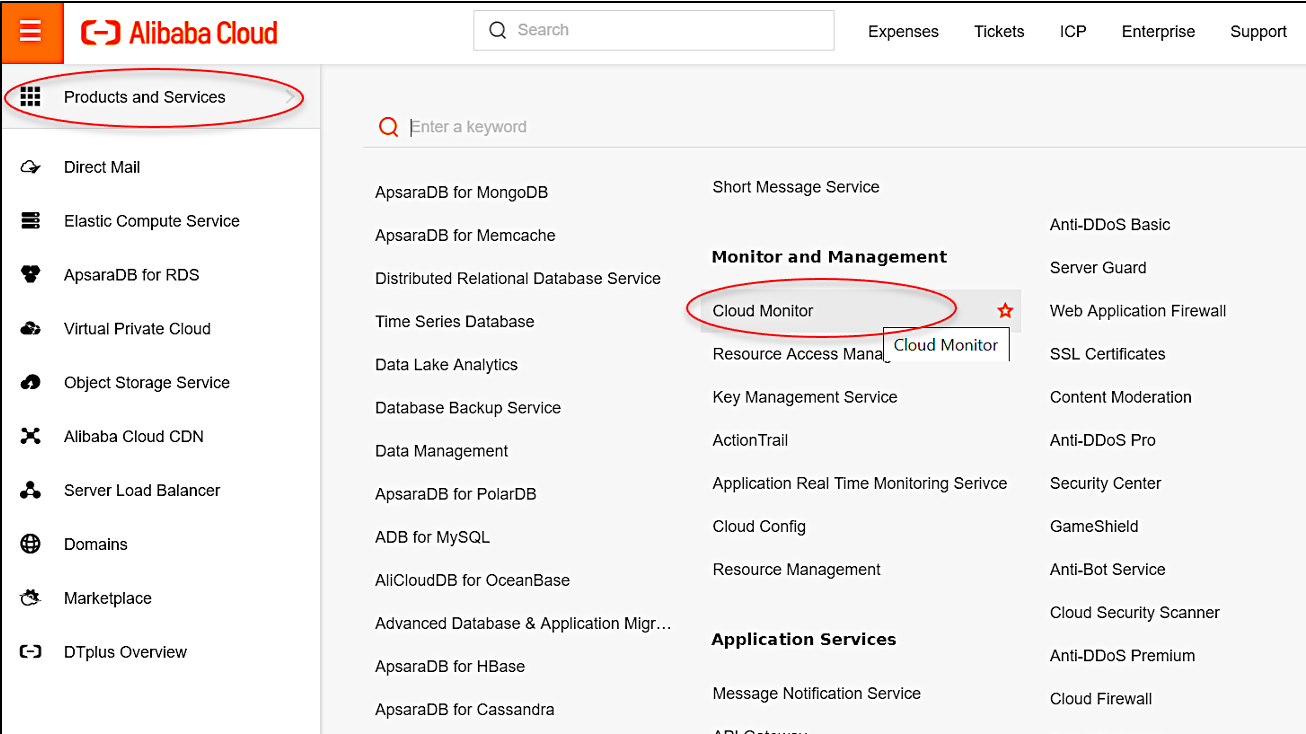Open the Expenses menu
1306x734 pixels.
point(902,31)
